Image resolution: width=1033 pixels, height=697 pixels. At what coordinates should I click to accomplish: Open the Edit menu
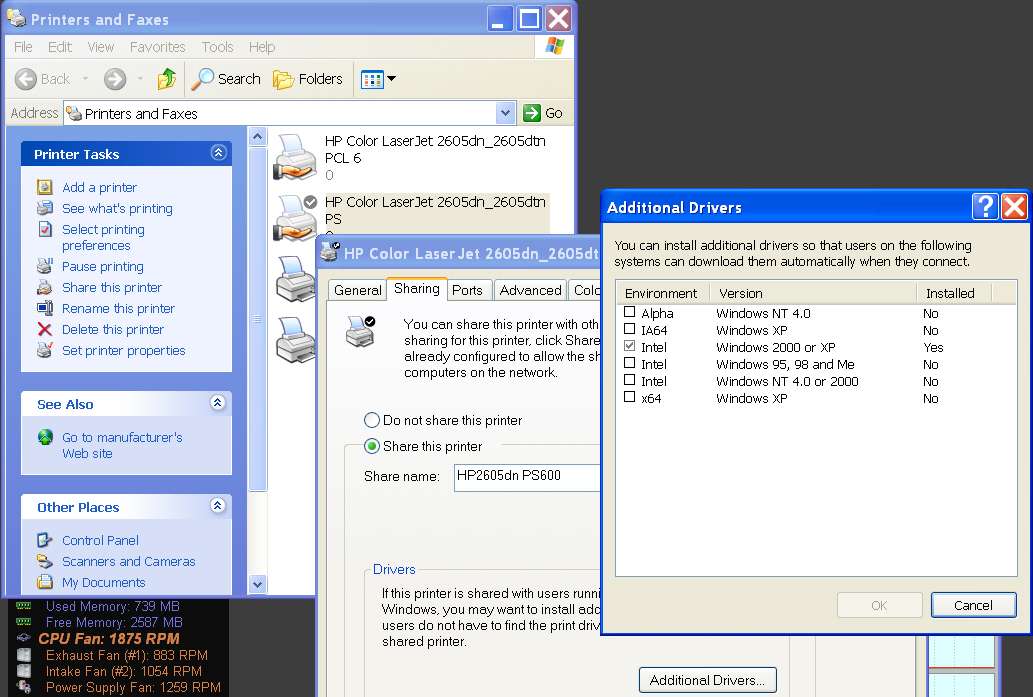click(x=59, y=47)
